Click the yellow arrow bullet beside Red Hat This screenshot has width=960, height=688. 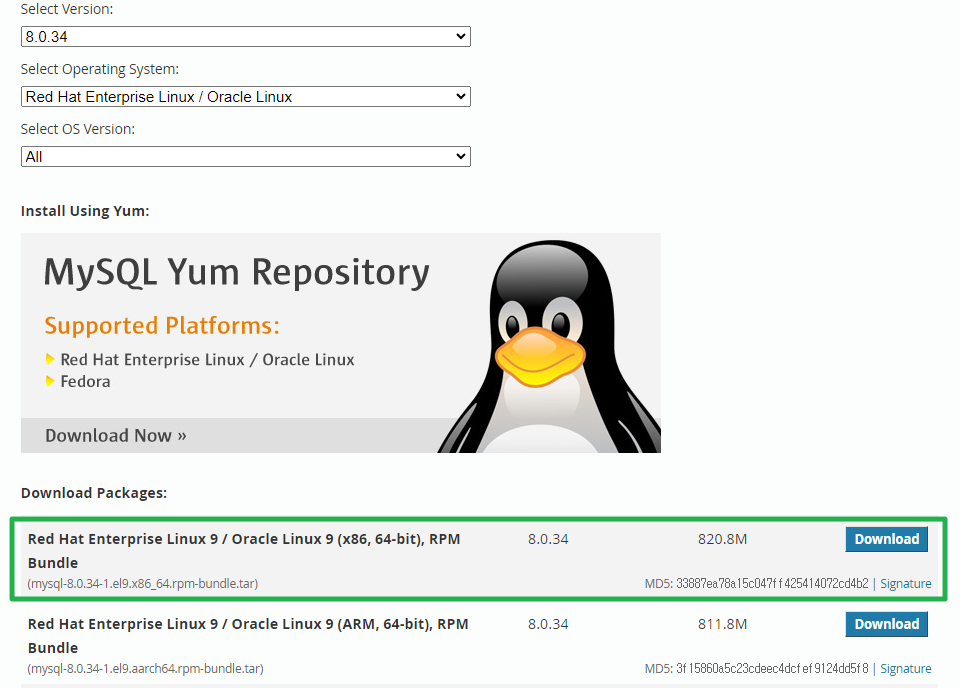pos(50,360)
